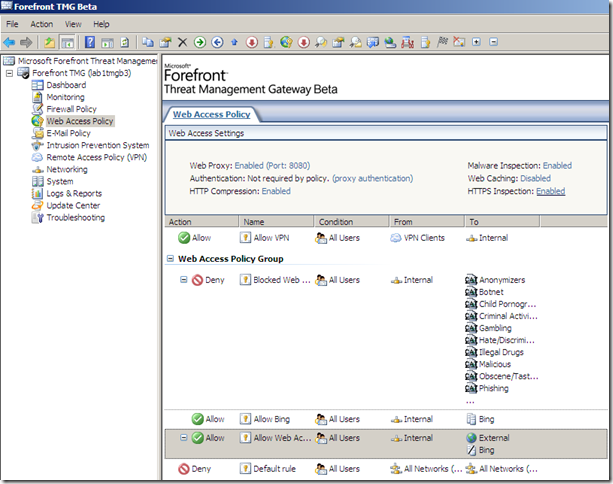The image size is (613, 484).
Task: Open the Troubleshooting node
Action: point(75,218)
